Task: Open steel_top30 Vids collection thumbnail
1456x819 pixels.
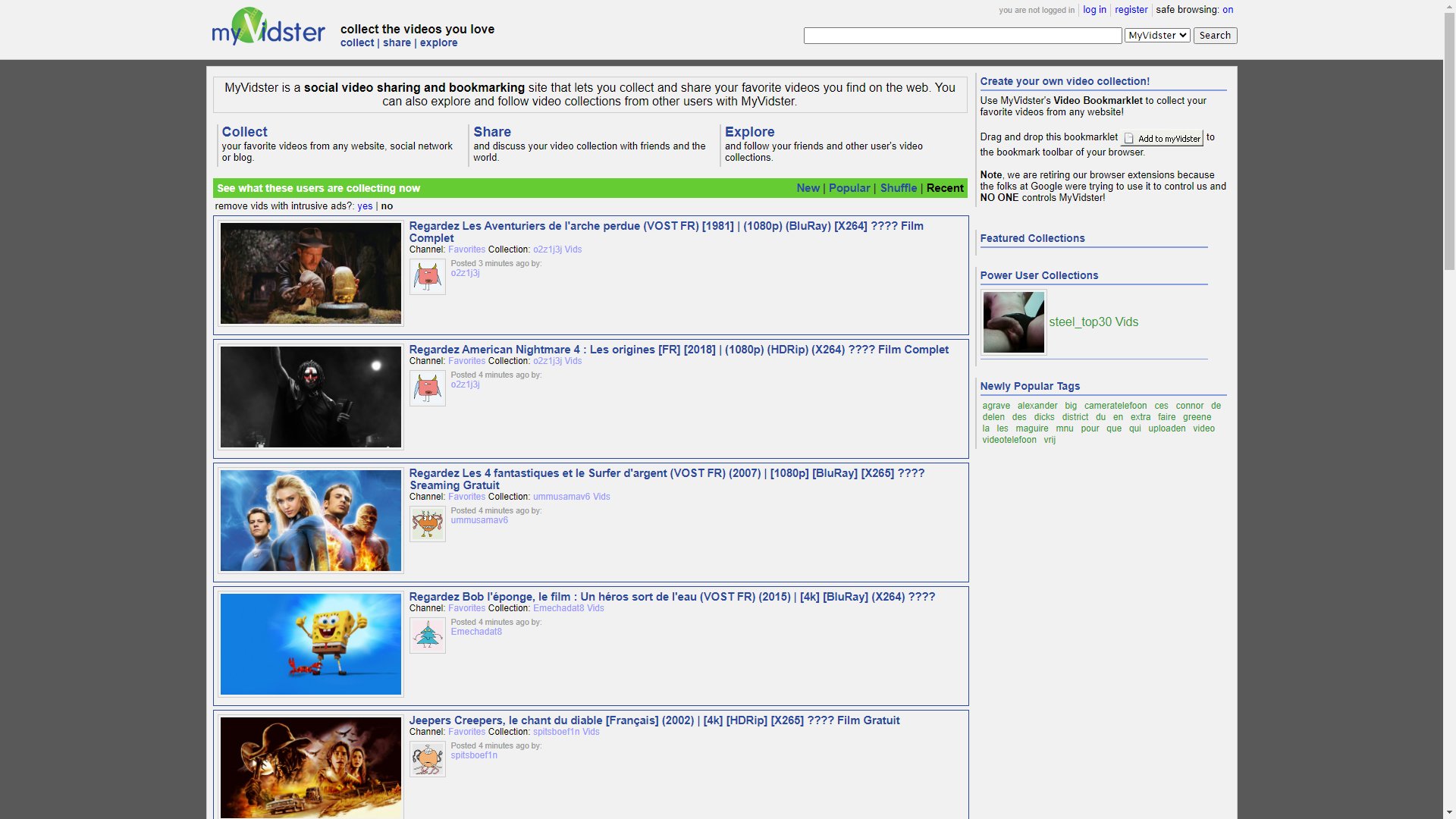Action: [x=1014, y=322]
